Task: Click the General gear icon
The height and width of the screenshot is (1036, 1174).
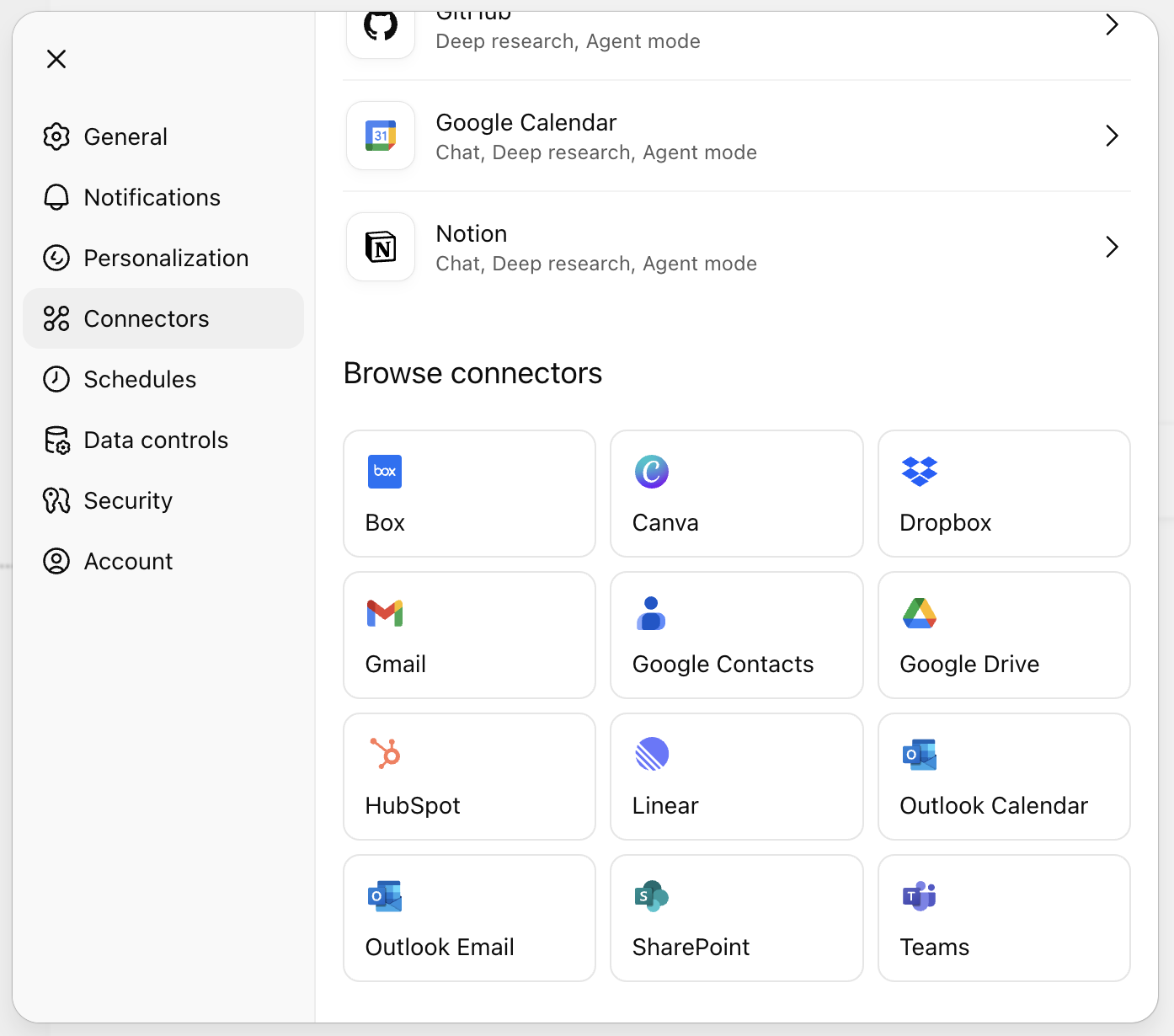Action: [x=56, y=136]
